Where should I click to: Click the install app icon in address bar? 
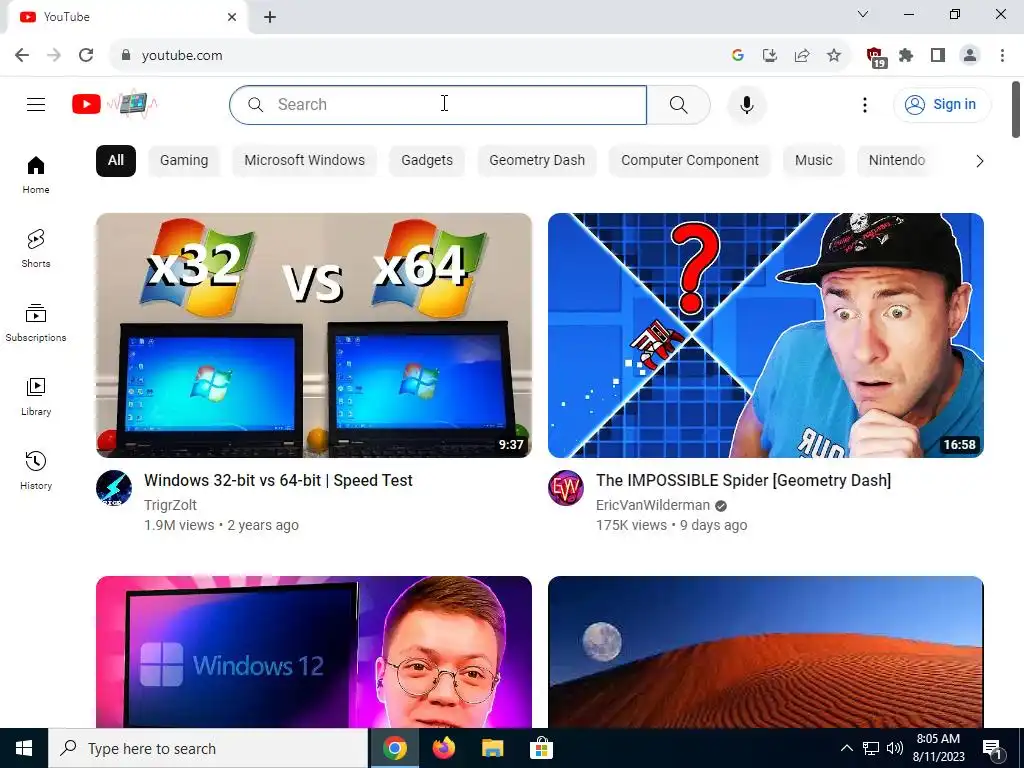tap(770, 56)
